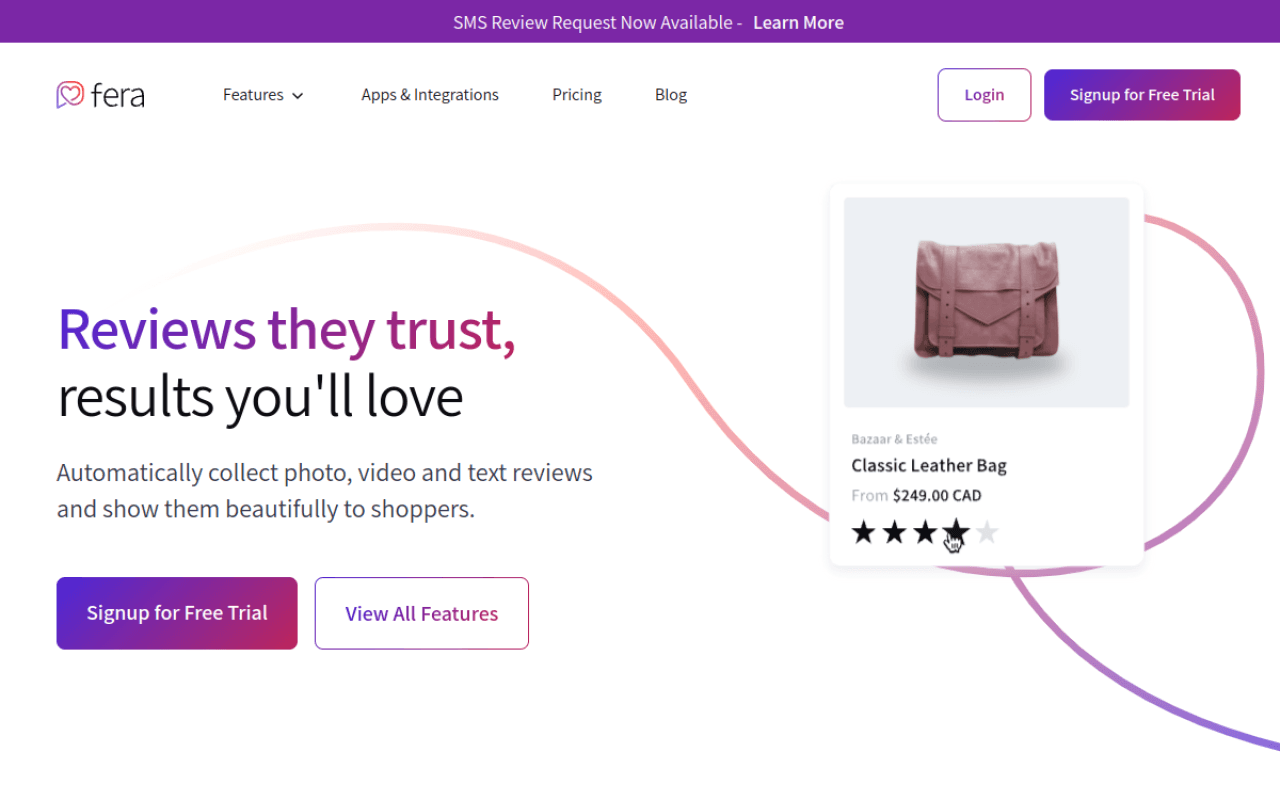The height and width of the screenshot is (810, 1280).
Task: Select the fifth empty rating star
Action: coord(987,532)
